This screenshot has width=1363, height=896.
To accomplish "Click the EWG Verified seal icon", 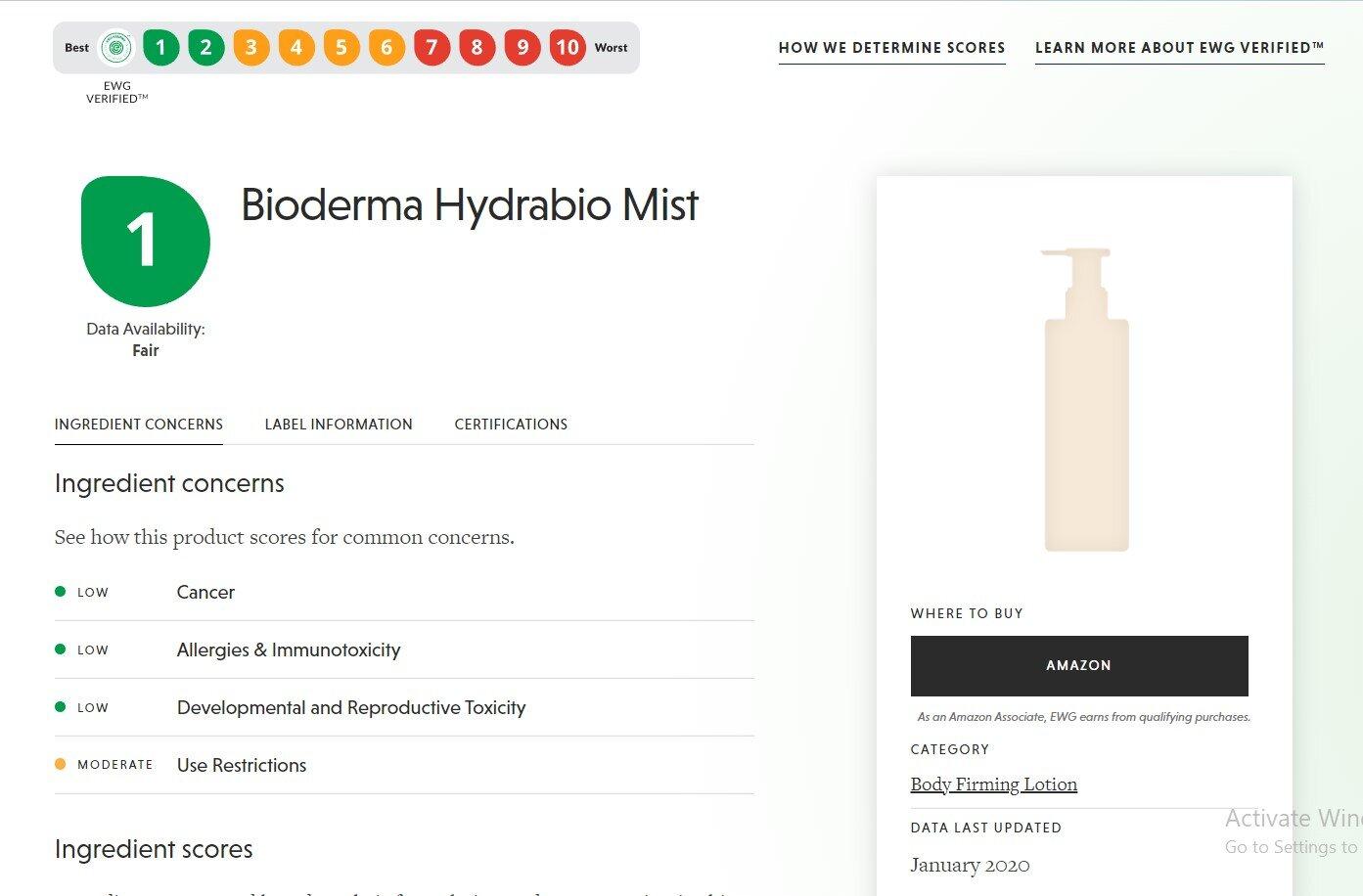I will click(x=117, y=47).
